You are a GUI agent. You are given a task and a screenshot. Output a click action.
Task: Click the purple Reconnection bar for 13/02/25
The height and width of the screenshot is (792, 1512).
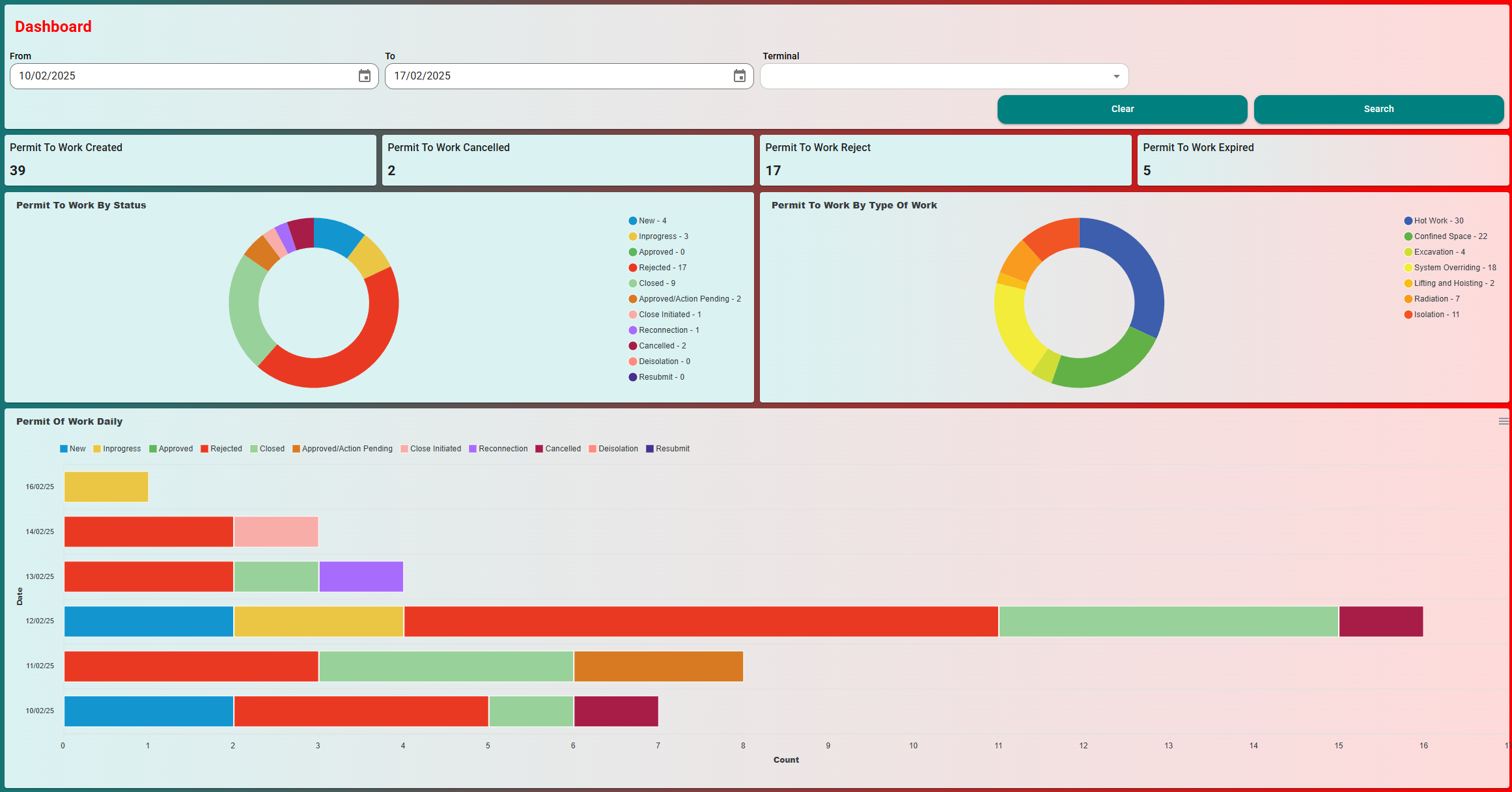coord(361,576)
